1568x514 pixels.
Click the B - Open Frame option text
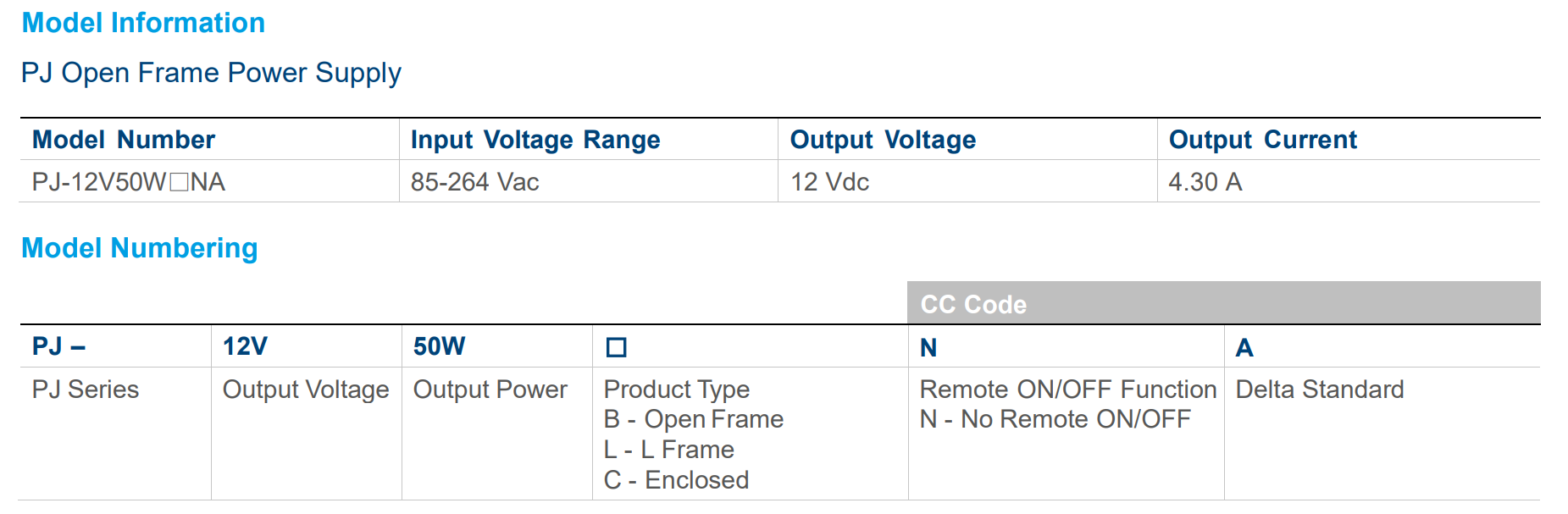click(x=694, y=419)
